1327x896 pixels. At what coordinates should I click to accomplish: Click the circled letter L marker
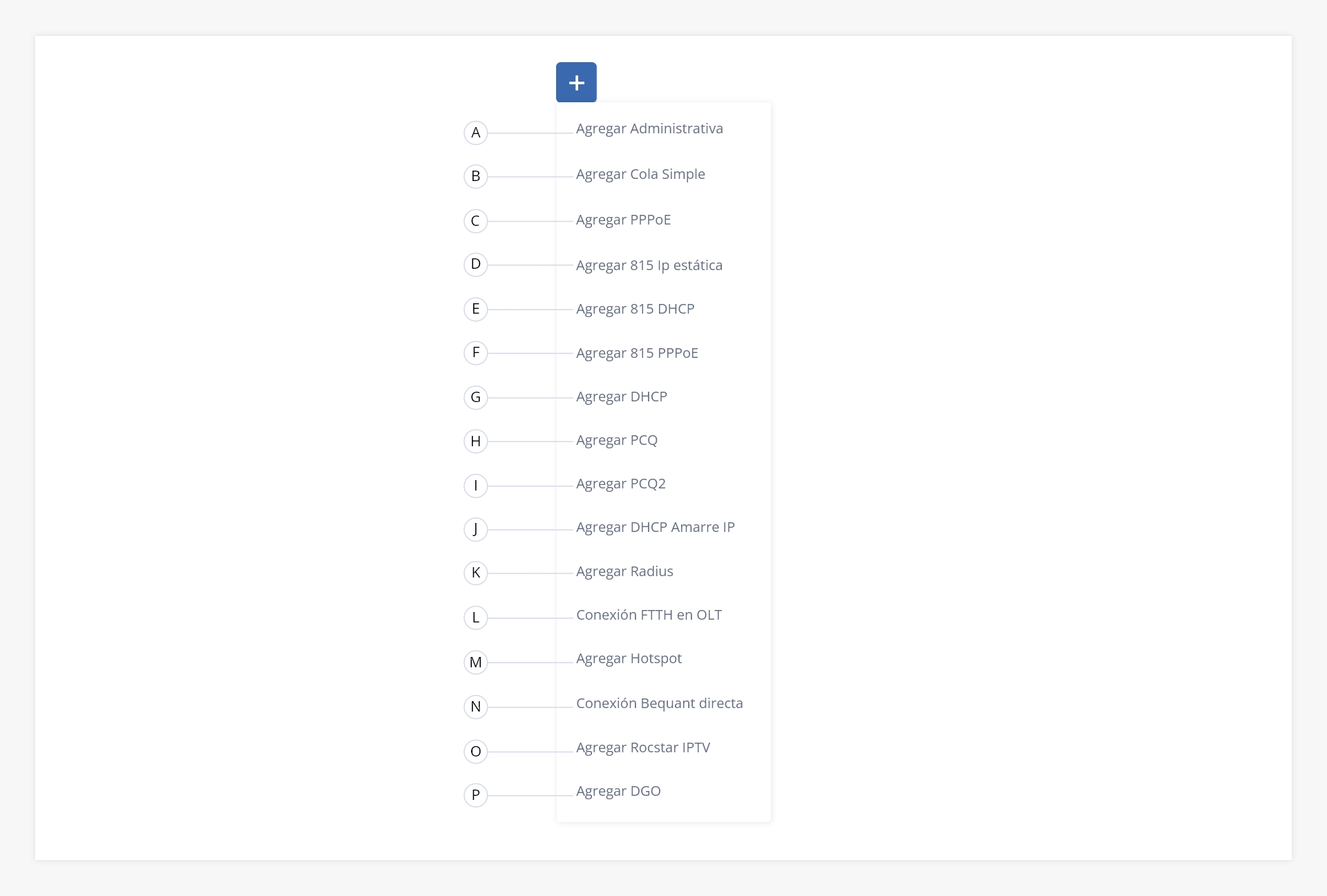[475, 618]
